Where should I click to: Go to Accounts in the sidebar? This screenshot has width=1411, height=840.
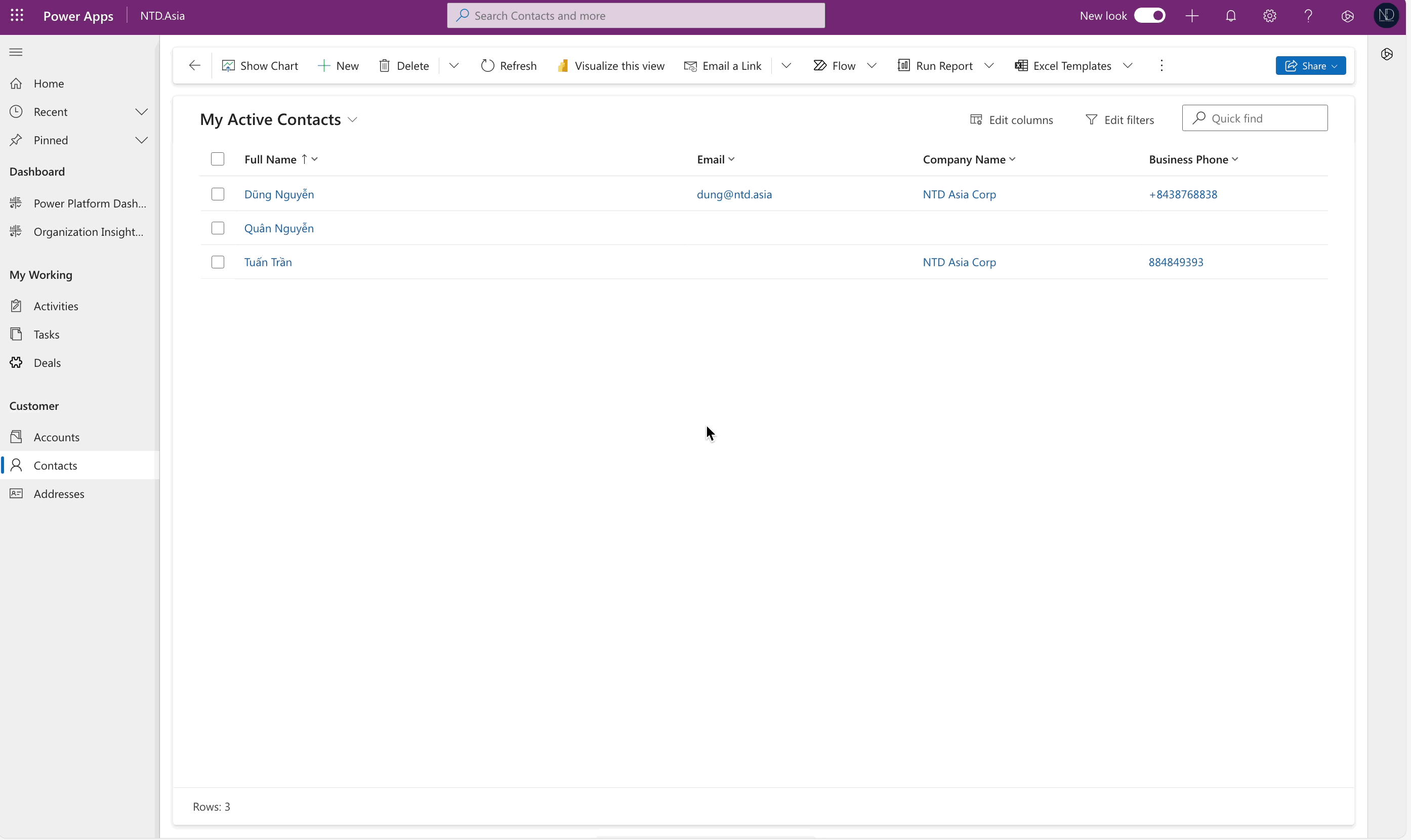tap(56, 437)
